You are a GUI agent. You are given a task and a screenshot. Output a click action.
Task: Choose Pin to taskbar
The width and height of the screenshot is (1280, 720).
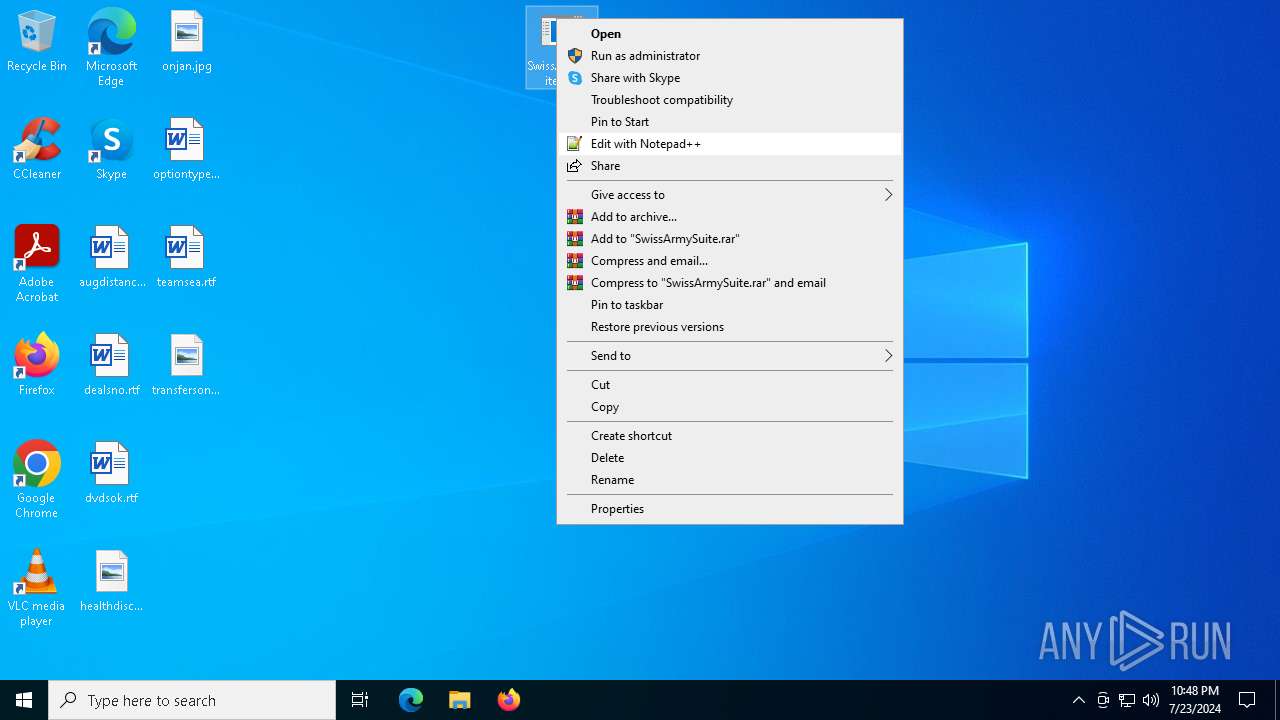[x=730, y=305]
